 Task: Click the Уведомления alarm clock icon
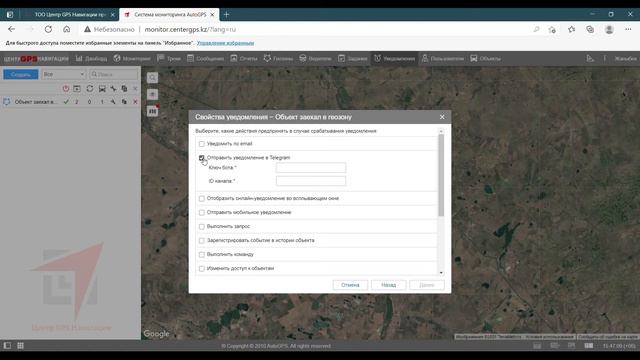378,58
